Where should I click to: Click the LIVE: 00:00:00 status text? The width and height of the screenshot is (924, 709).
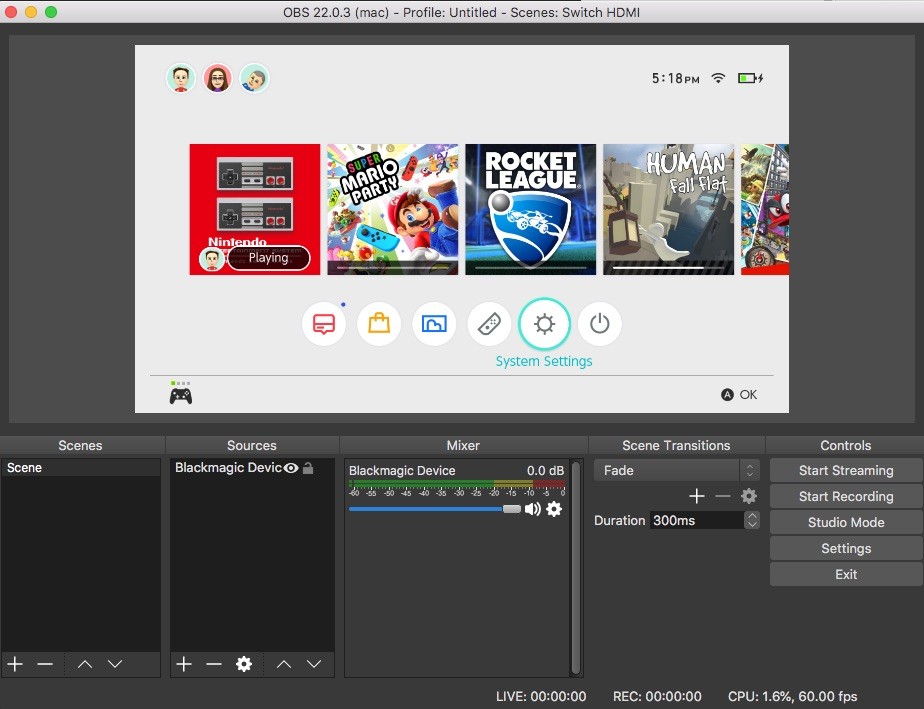point(541,697)
